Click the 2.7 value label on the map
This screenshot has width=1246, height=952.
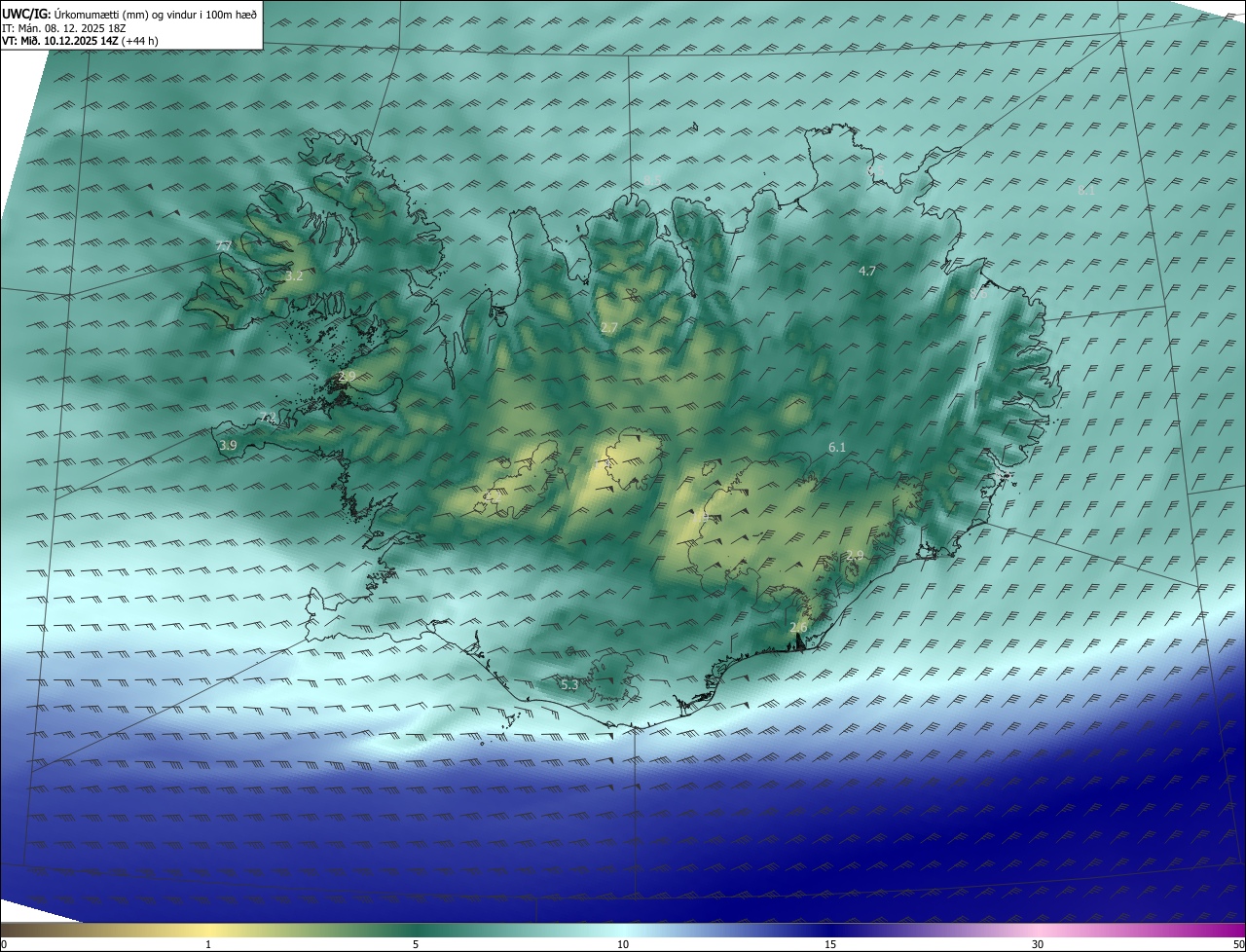[x=609, y=327]
